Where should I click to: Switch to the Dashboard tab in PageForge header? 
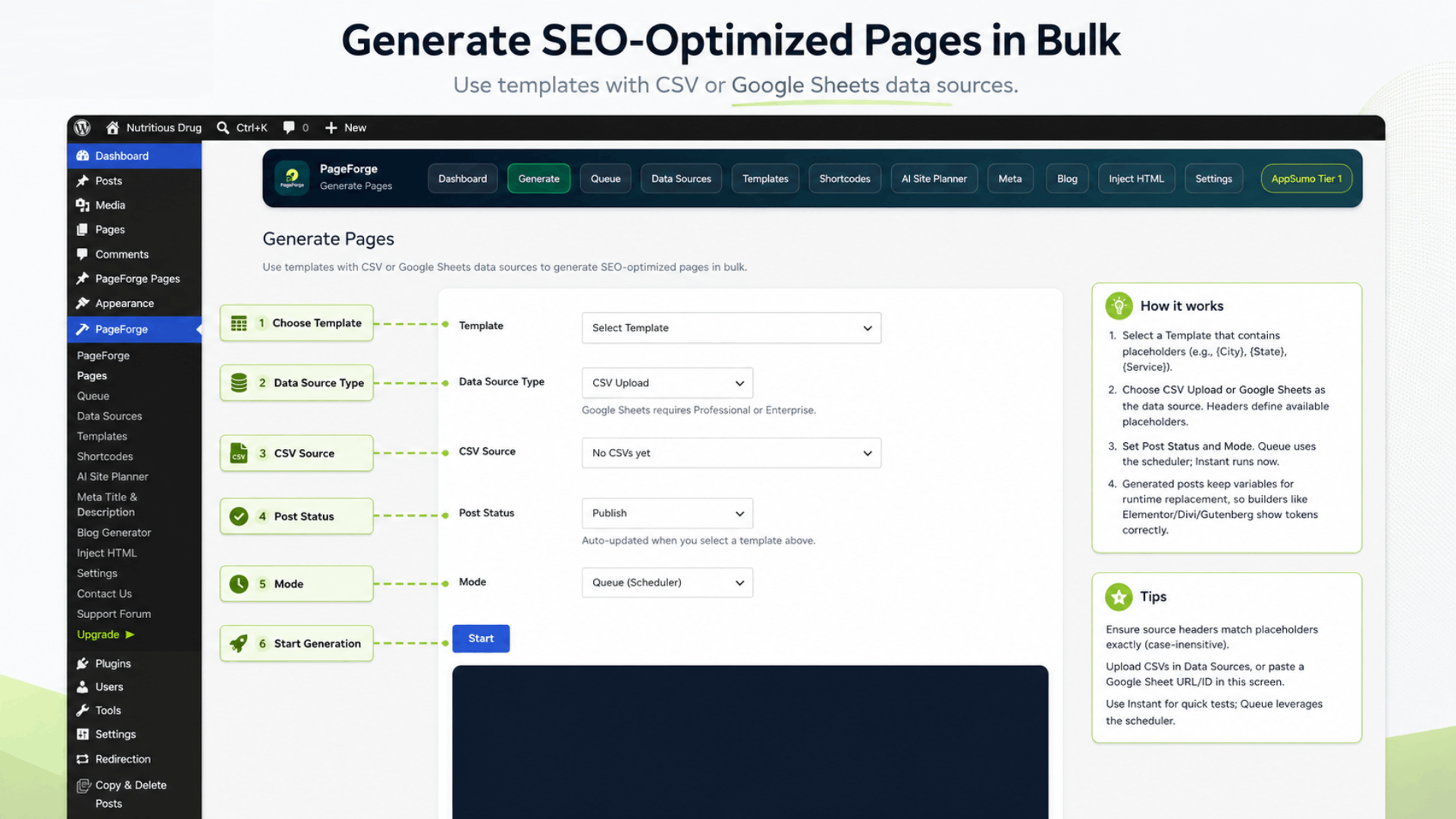click(x=463, y=178)
